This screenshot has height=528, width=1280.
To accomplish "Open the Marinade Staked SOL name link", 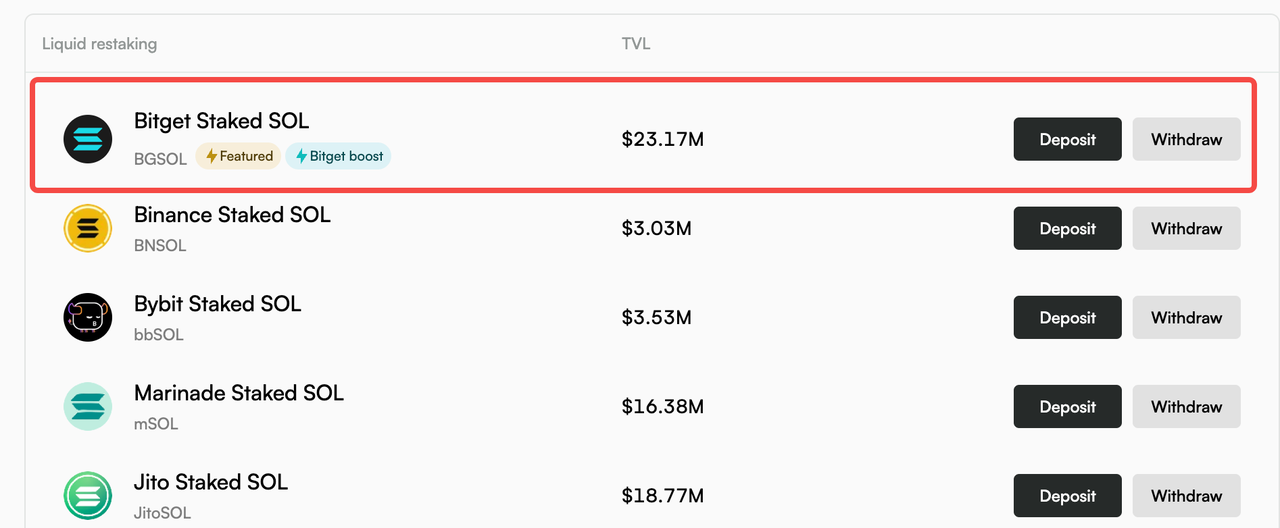I will [x=238, y=393].
